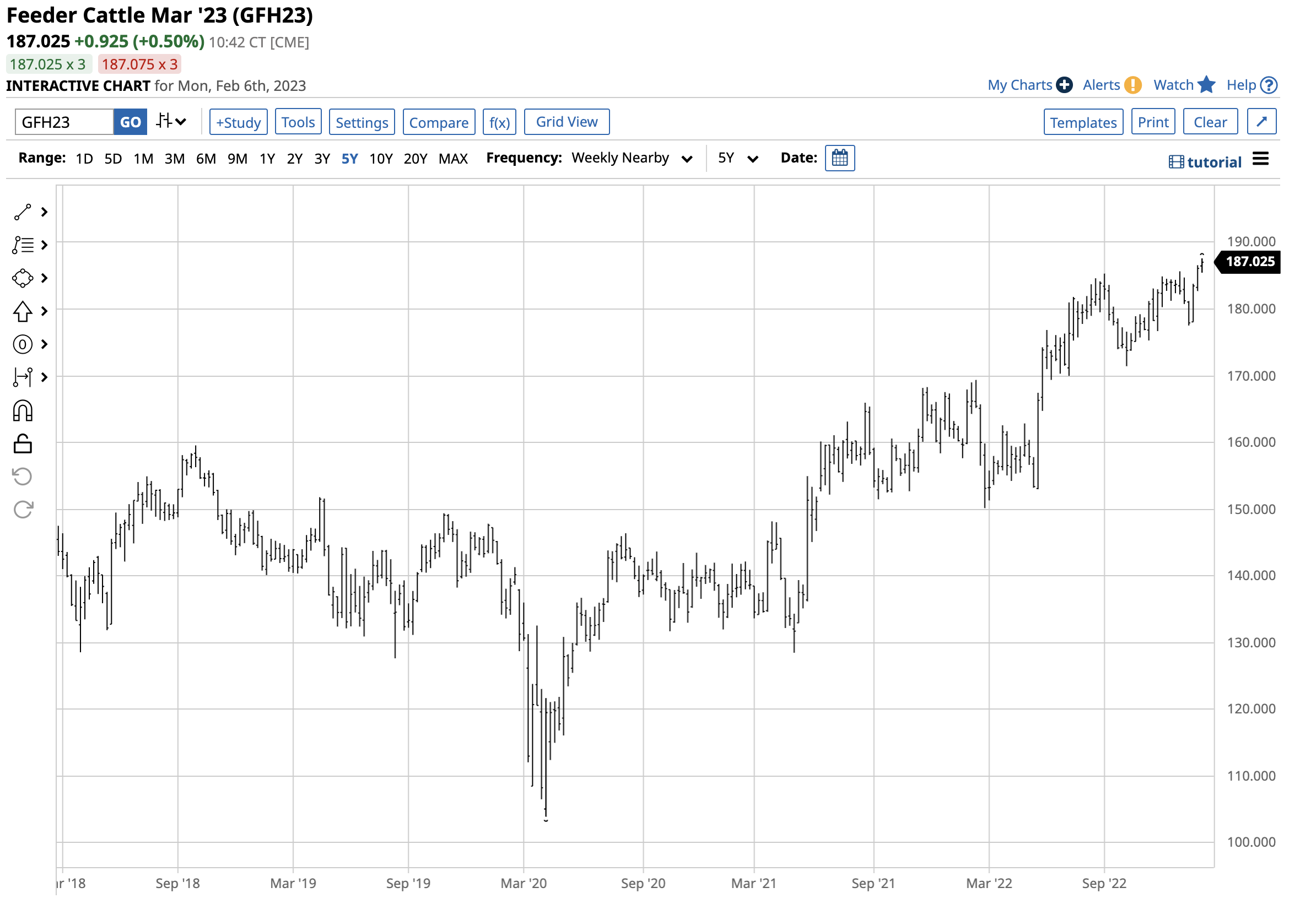Screen dimensions: 1316x920
Task: Expand the chart type bar dropdown
Action: [x=171, y=122]
